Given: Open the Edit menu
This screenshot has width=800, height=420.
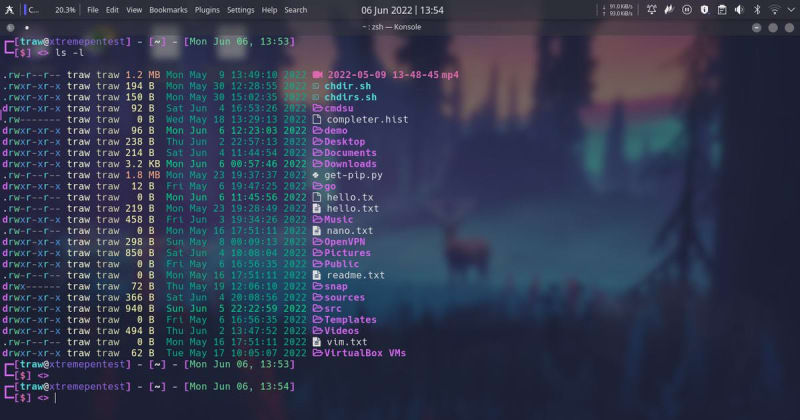Looking at the screenshot, I should 112,9.
